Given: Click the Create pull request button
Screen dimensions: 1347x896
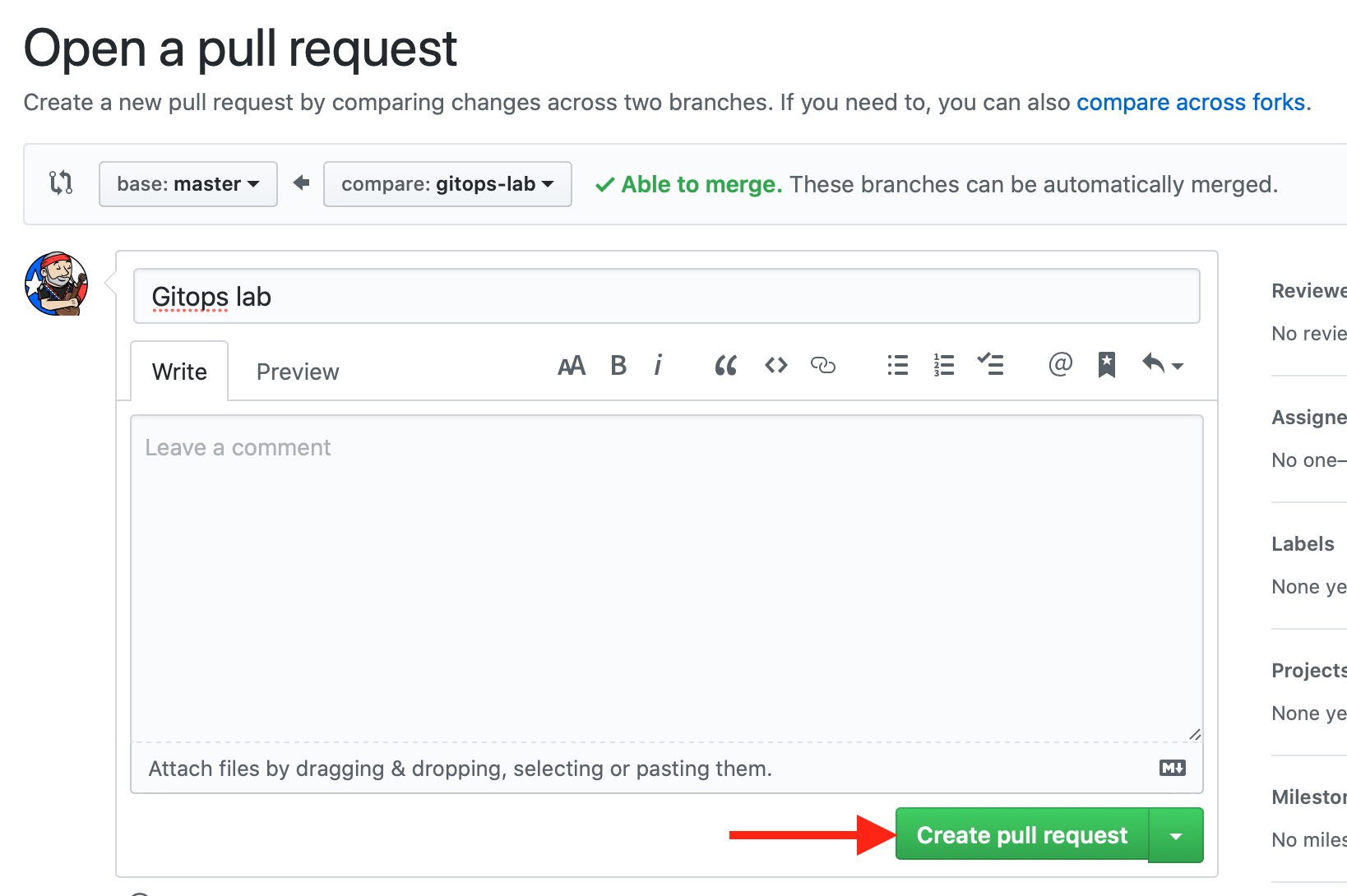Looking at the screenshot, I should click(x=1022, y=835).
